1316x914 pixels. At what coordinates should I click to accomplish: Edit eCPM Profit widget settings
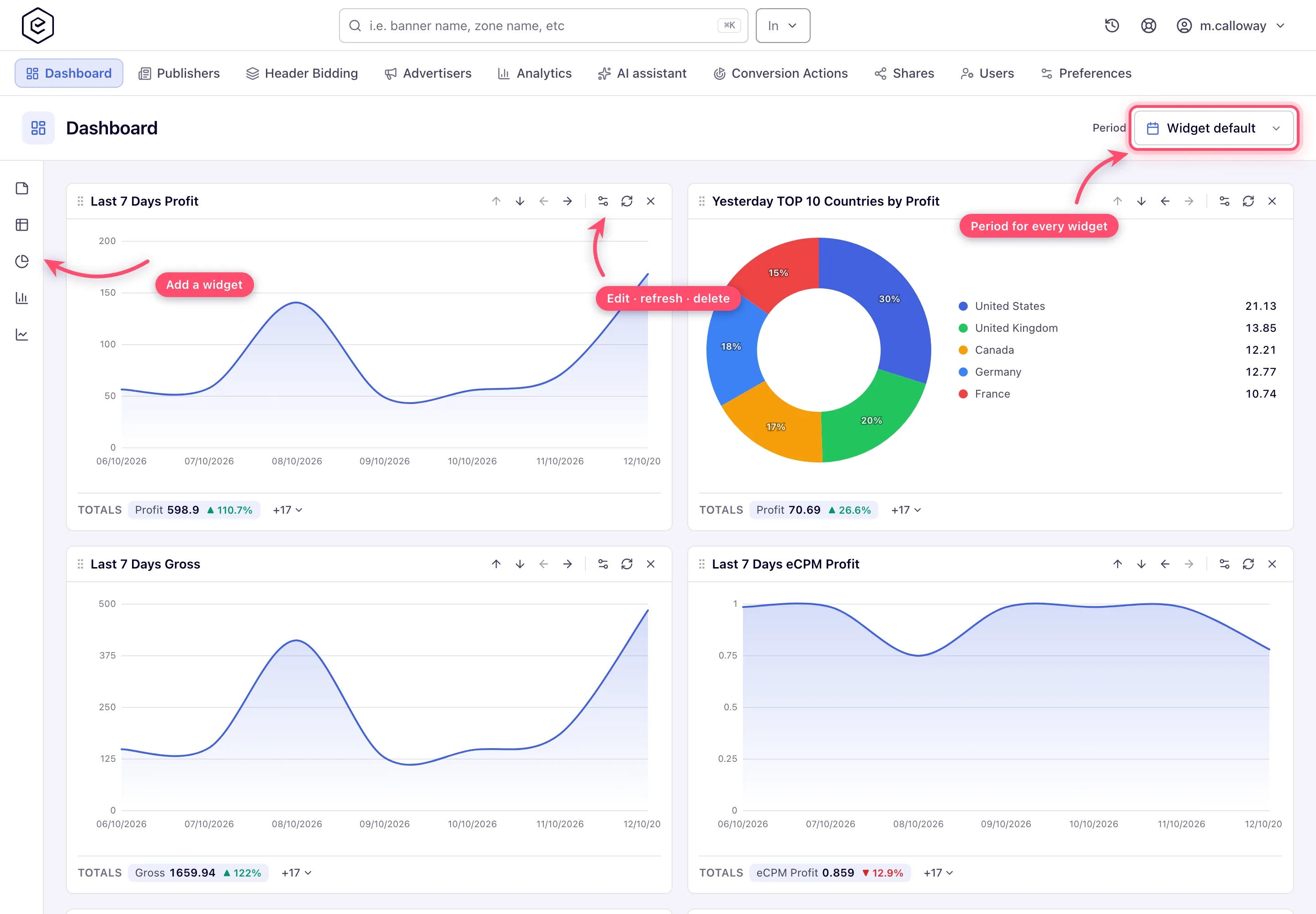pos(1224,564)
